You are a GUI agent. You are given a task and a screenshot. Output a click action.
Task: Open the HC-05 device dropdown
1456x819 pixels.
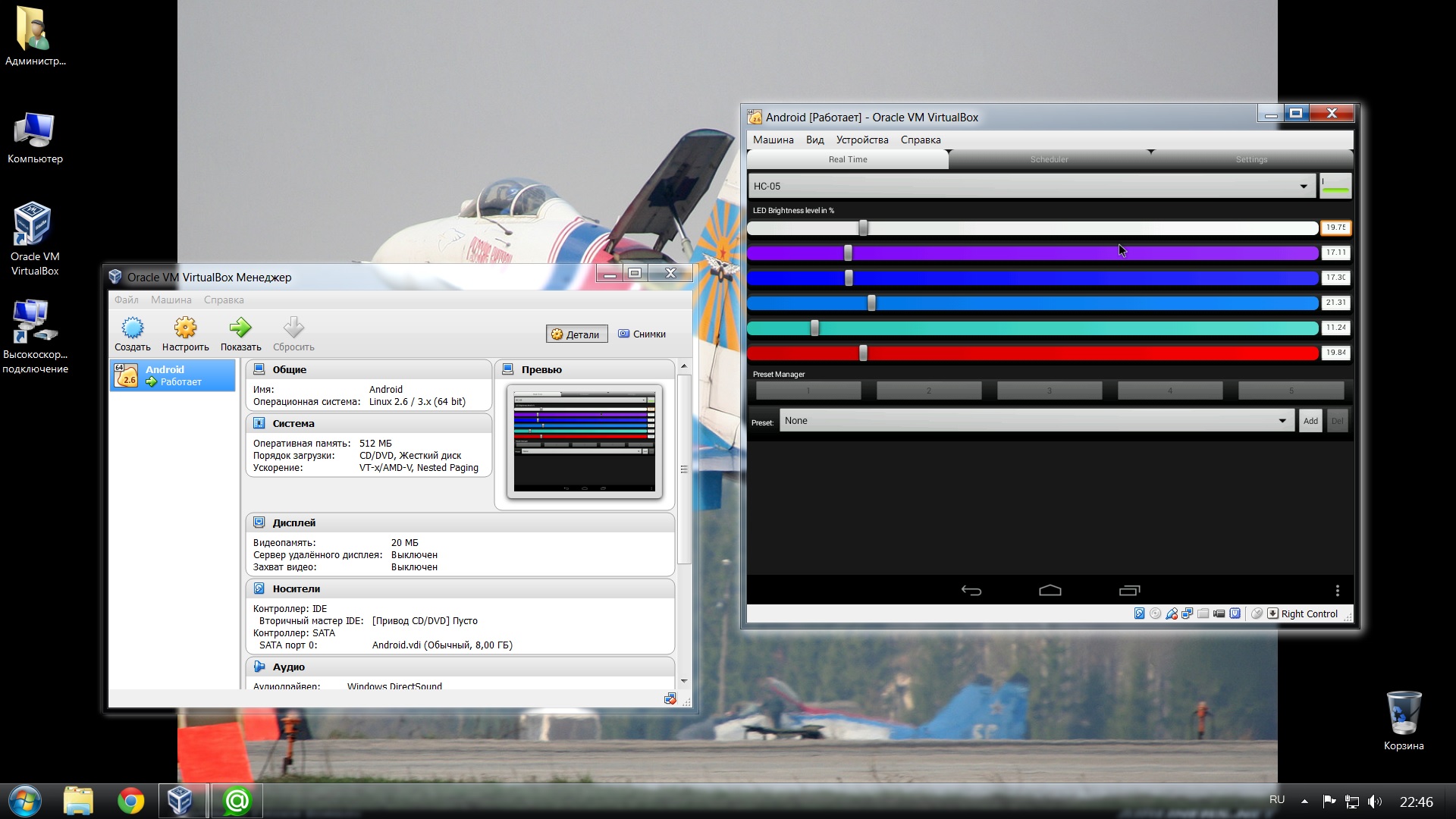click(x=1031, y=186)
